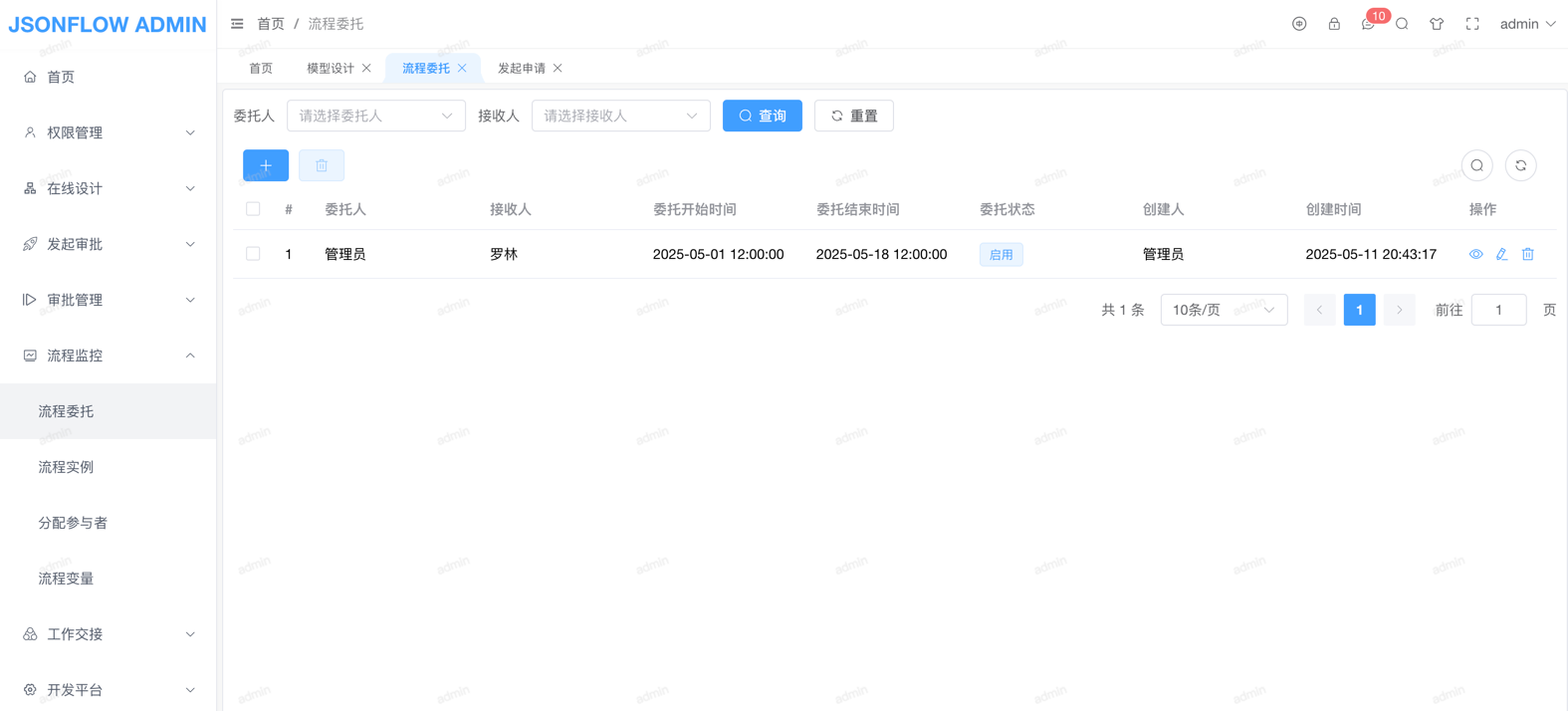Click the blue add delegation plus button
The width and height of the screenshot is (1568, 711).
[x=266, y=165]
